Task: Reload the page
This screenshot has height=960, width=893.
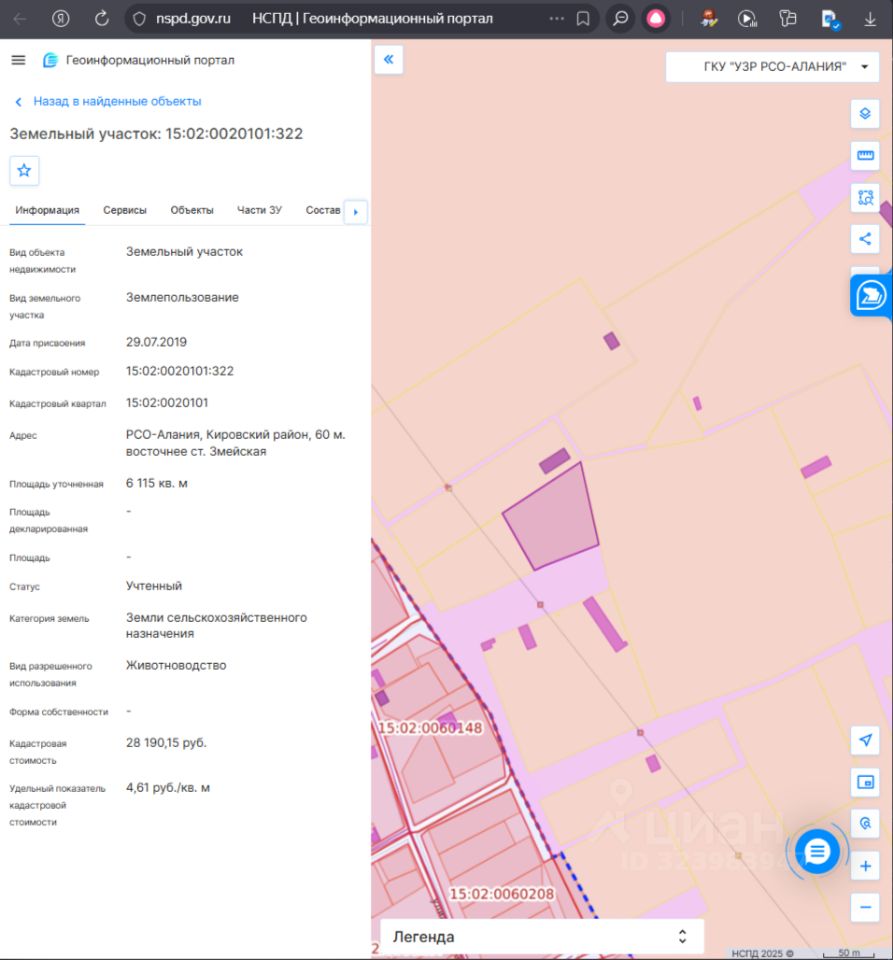Action: click(x=102, y=19)
